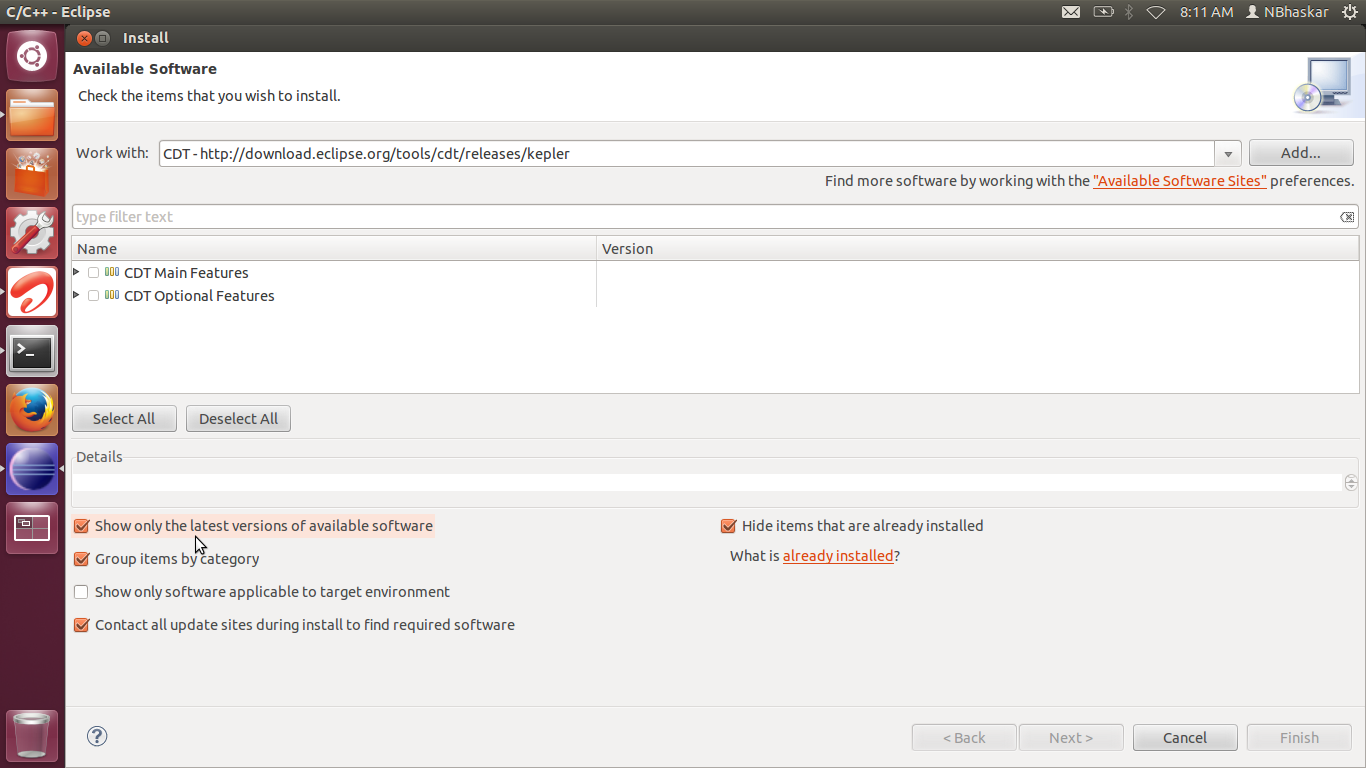Click the CDT Optional Features category icon
Screen dimensions: 1366x768
(112, 295)
